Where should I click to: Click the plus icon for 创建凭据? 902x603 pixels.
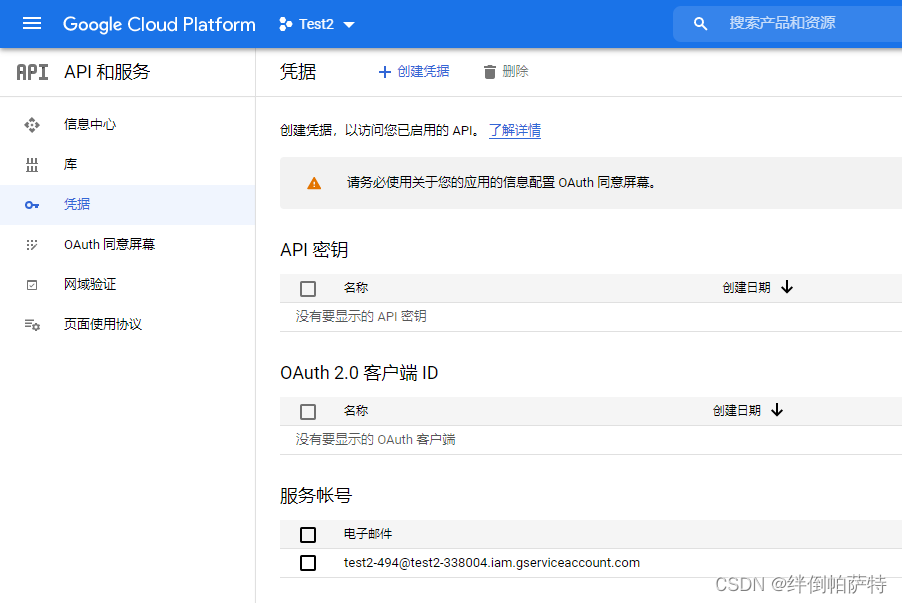385,72
